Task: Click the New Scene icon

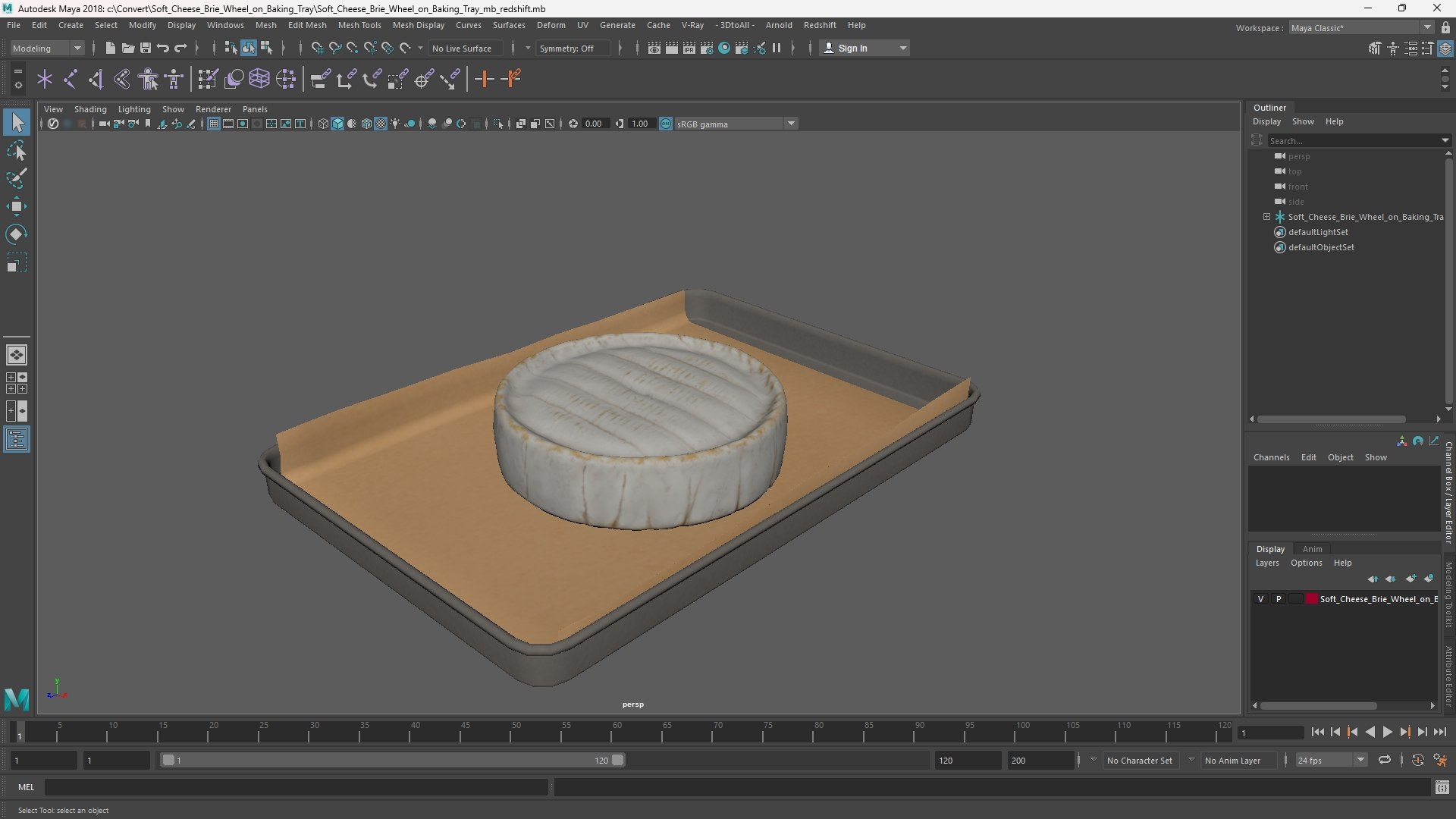Action: point(110,48)
